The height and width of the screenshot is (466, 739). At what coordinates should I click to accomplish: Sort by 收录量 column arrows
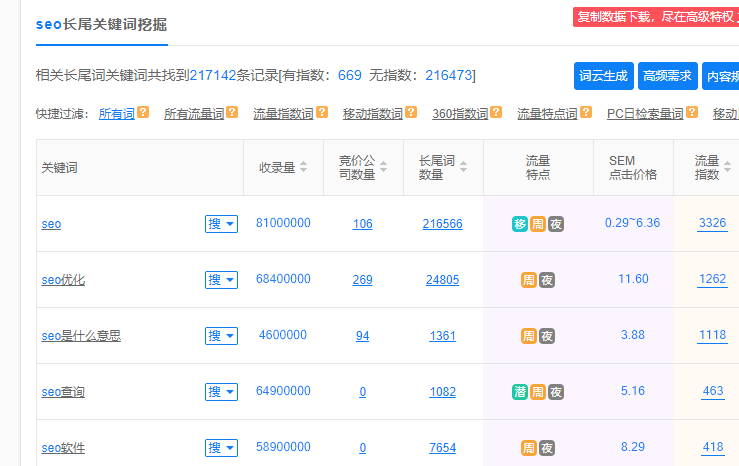click(303, 168)
